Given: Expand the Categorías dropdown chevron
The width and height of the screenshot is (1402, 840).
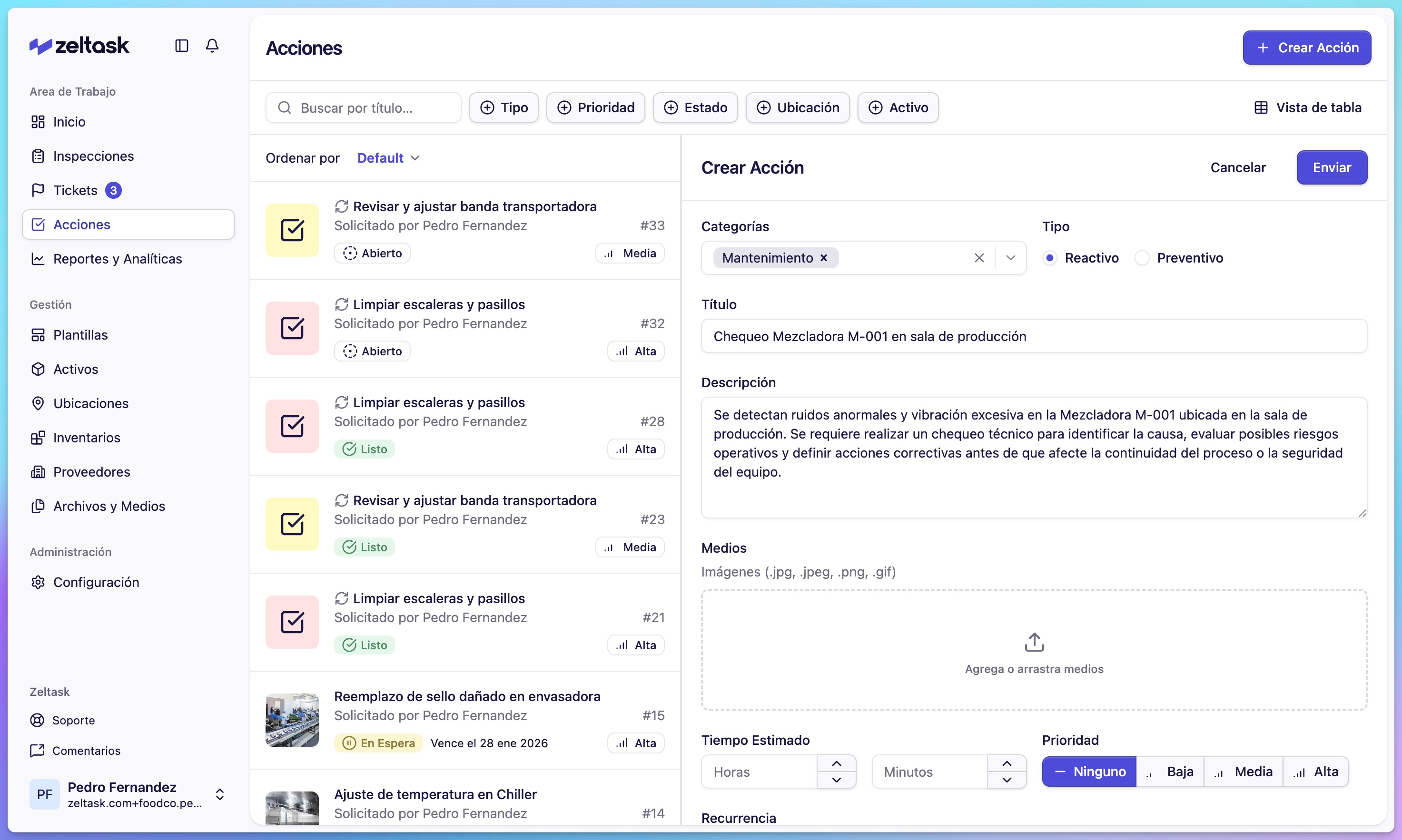Looking at the screenshot, I should [x=1011, y=257].
